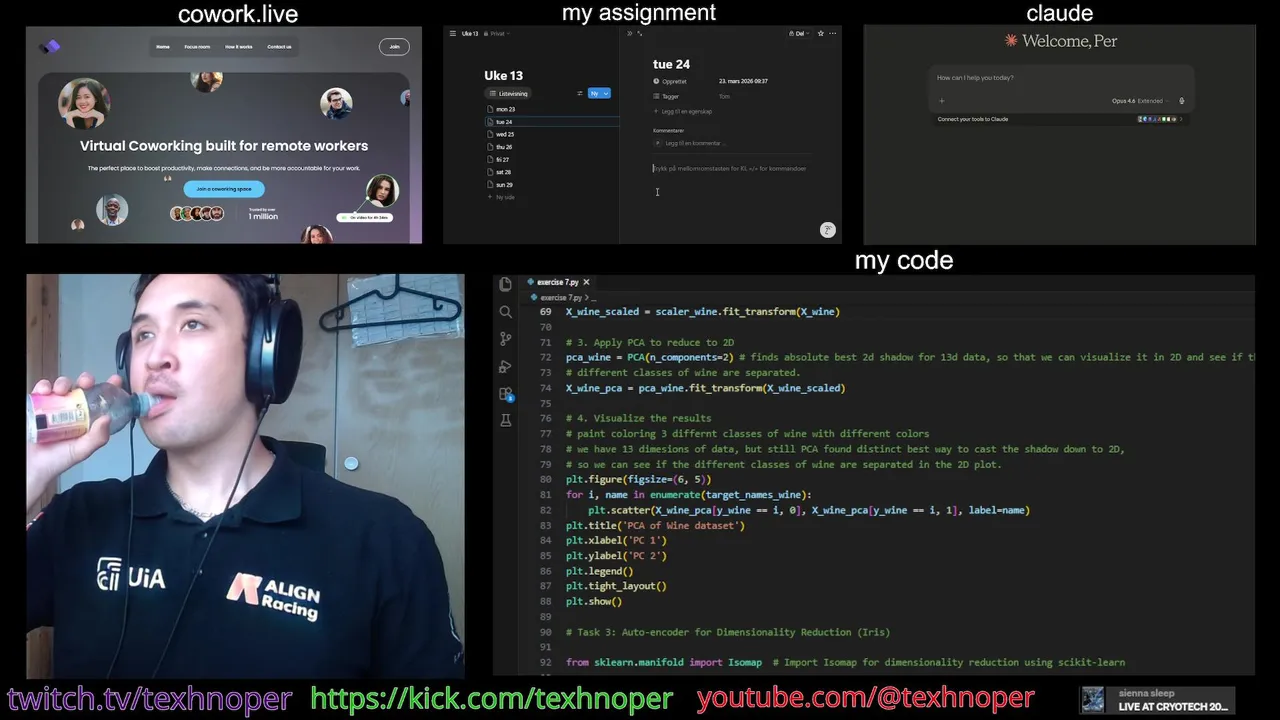Click the Notion page body text area
Image resolution: width=1280 pixels, height=720 pixels.
click(x=730, y=169)
